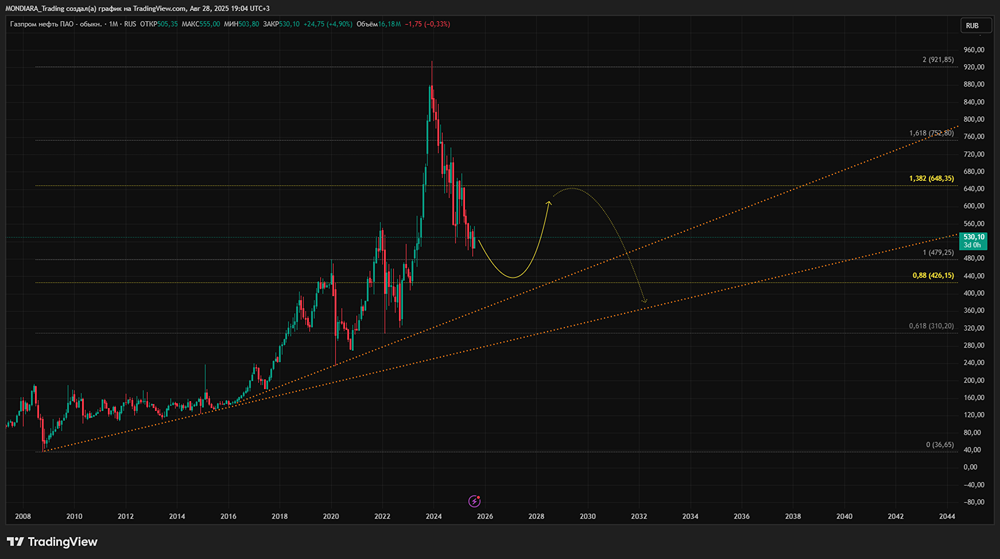Open the TradingView logo link
The width and height of the screenshot is (1000, 559).
pos(52,542)
